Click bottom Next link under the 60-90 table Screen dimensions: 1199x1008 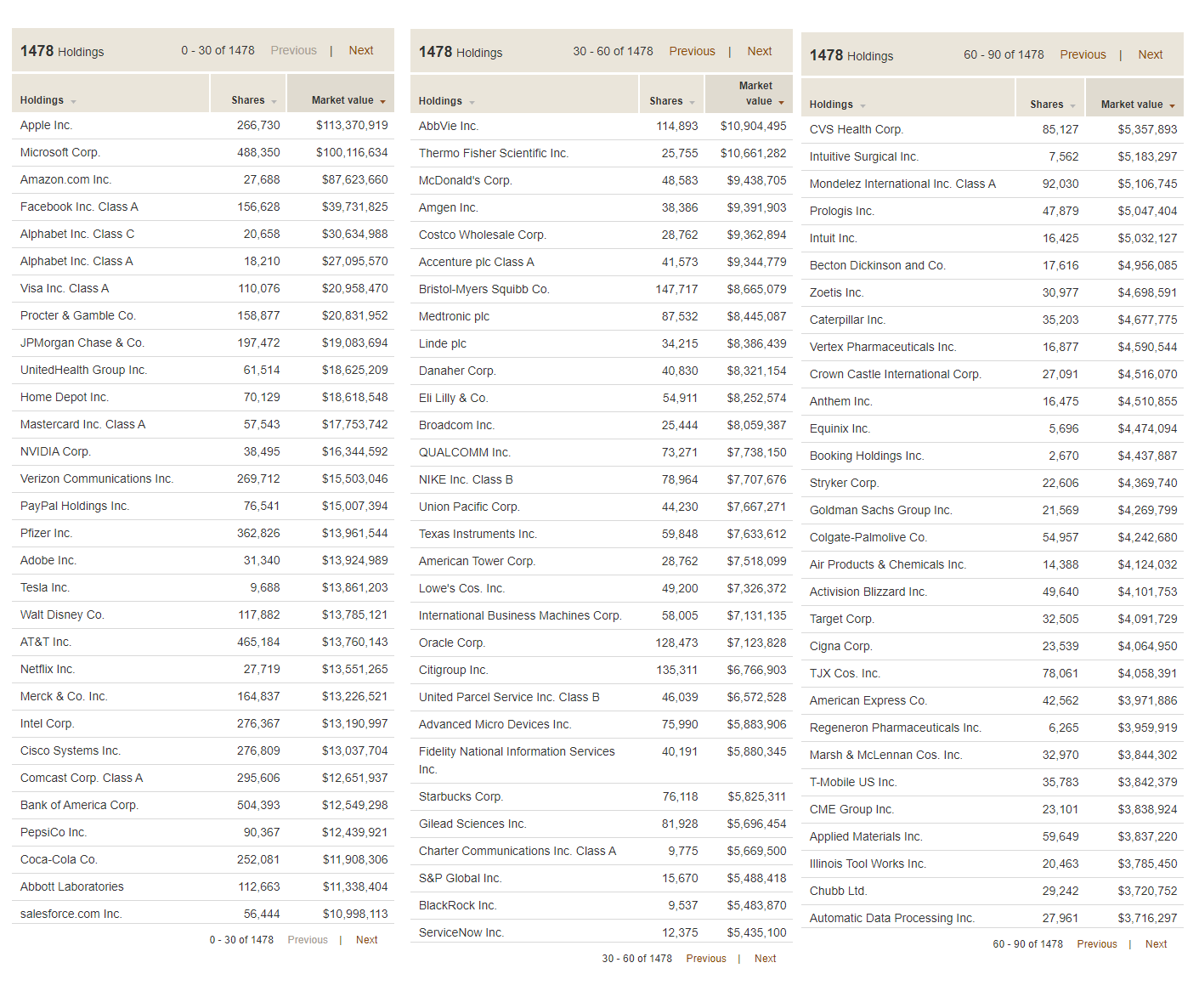click(1156, 944)
